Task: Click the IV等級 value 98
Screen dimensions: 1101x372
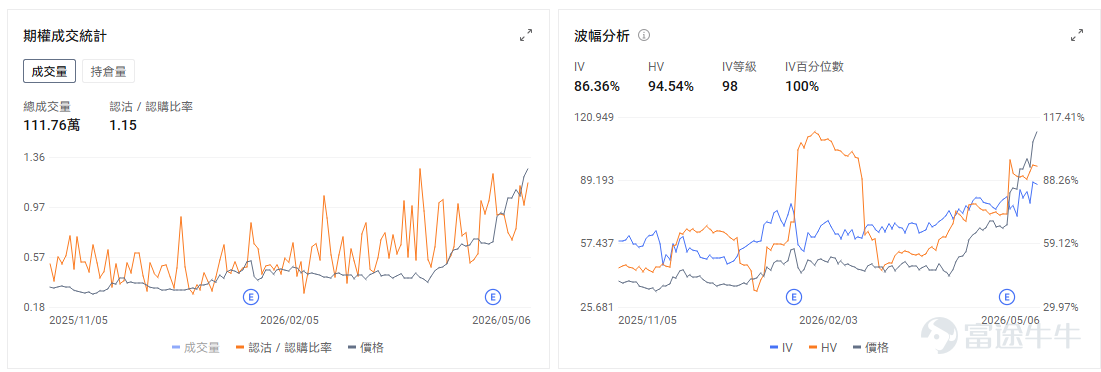Action: [x=730, y=86]
